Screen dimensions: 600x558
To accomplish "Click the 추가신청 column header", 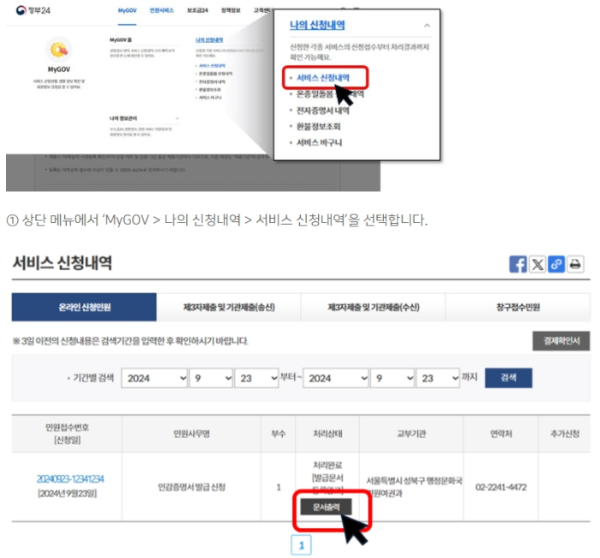I will click(x=565, y=434).
